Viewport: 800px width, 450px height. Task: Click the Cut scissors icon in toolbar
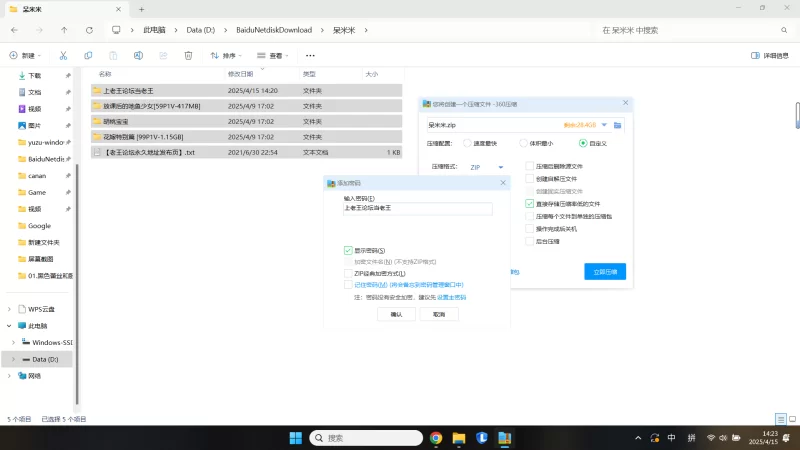click(63, 55)
